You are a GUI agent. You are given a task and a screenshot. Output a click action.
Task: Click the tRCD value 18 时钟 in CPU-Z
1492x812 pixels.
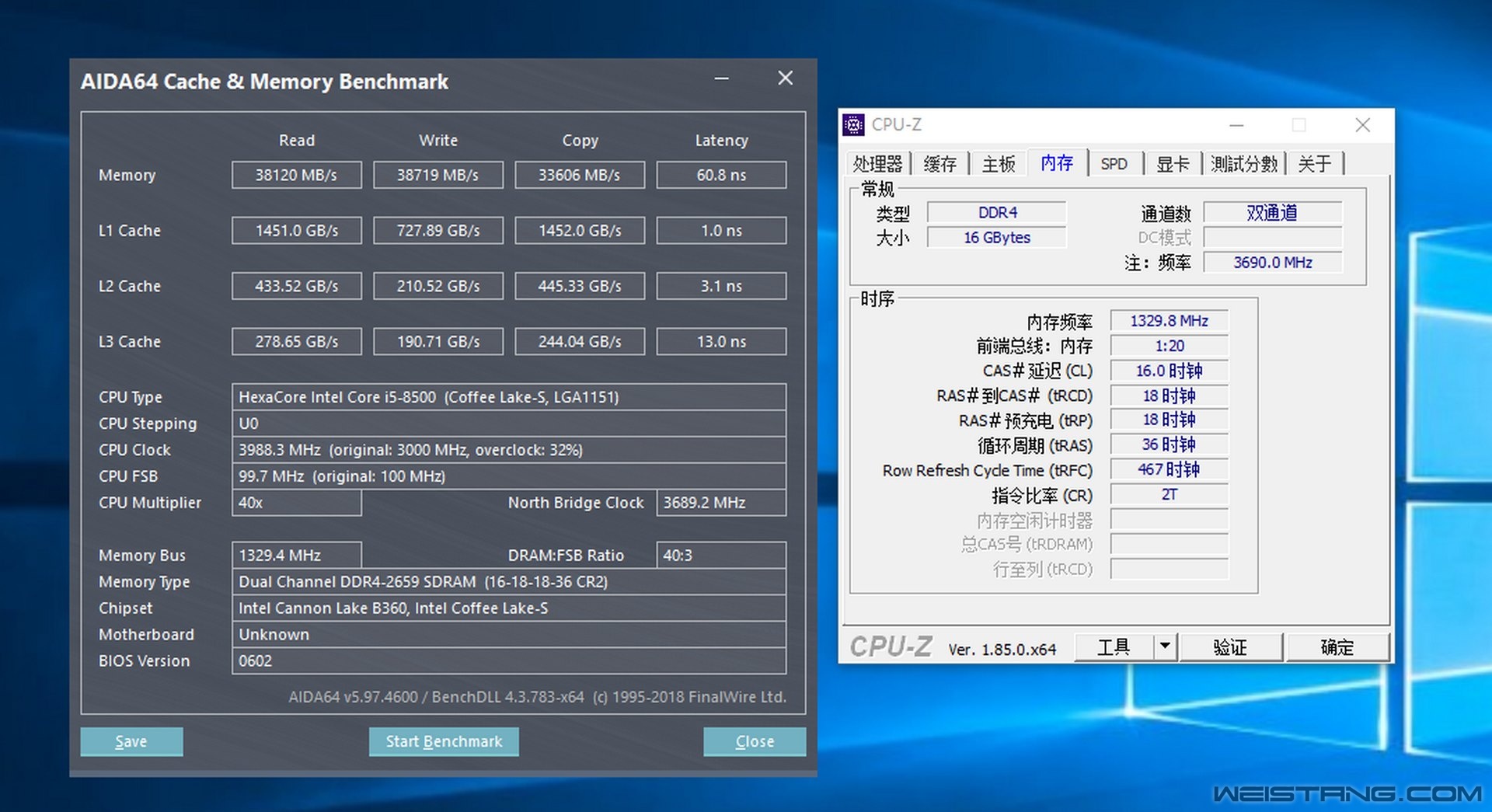1170,396
